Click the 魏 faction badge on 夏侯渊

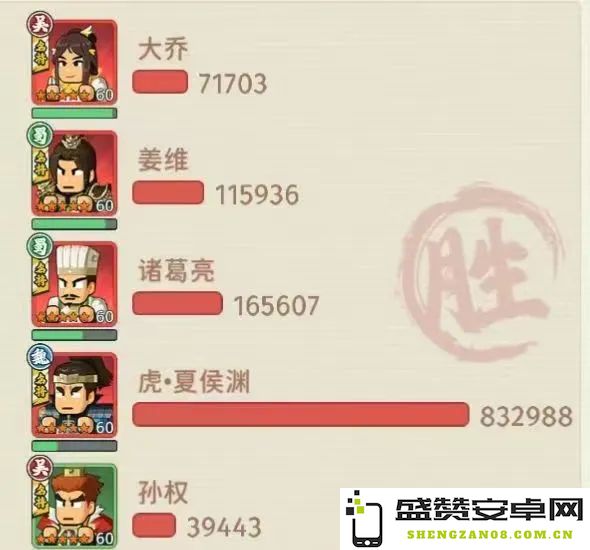click(40, 357)
